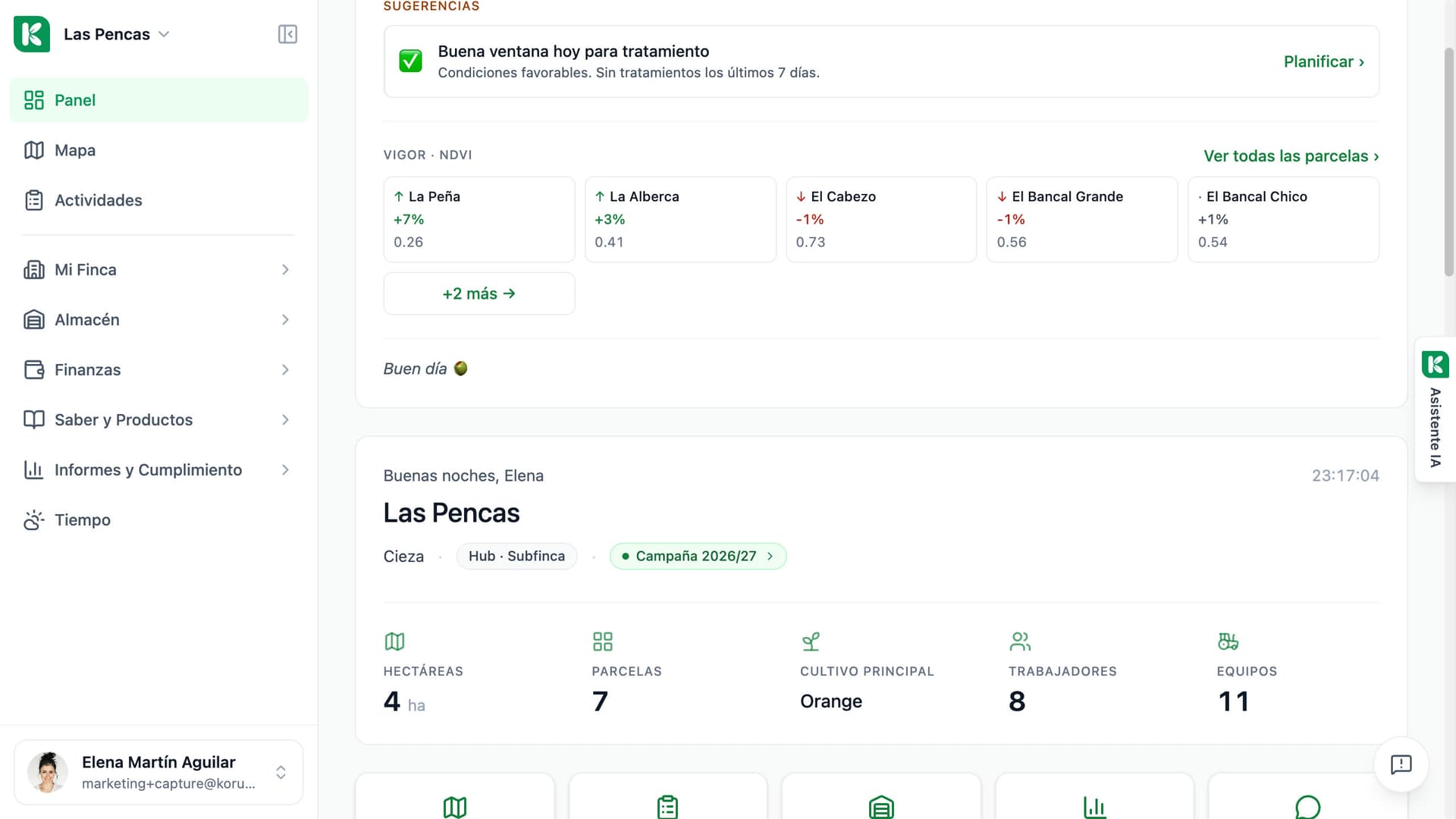The height and width of the screenshot is (819, 1456).
Task: Open the El Bancal Chico NDVI card
Action: (x=1283, y=220)
